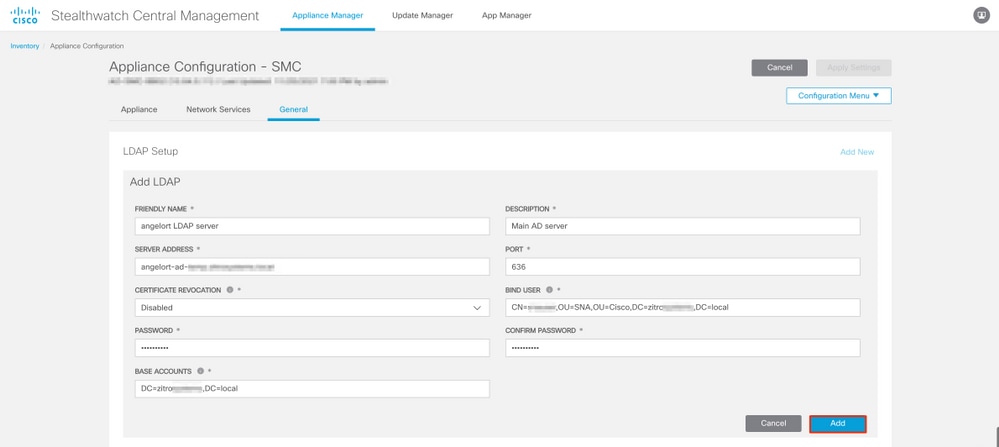Focus the Password field

[312, 348]
